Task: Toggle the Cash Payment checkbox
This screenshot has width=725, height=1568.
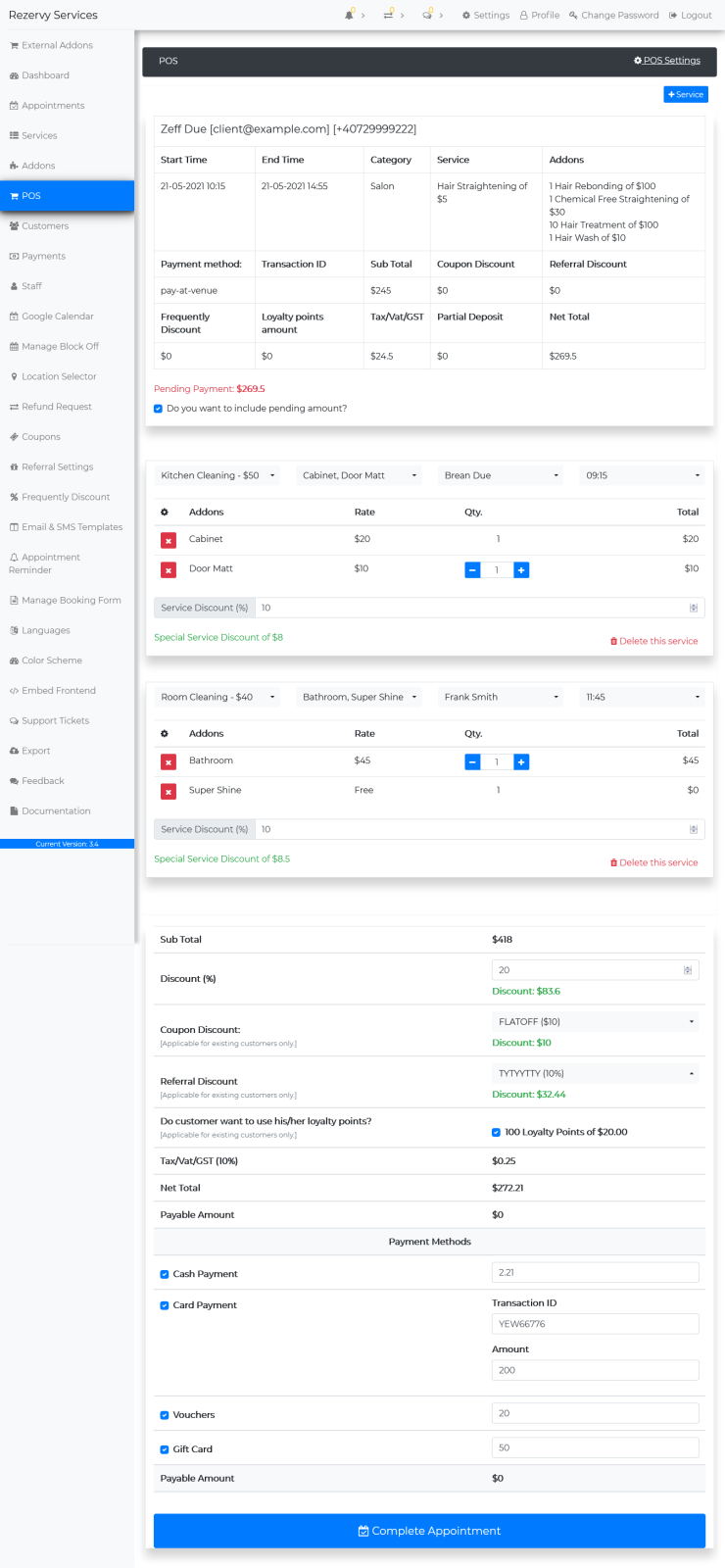Action: [165, 1274]
